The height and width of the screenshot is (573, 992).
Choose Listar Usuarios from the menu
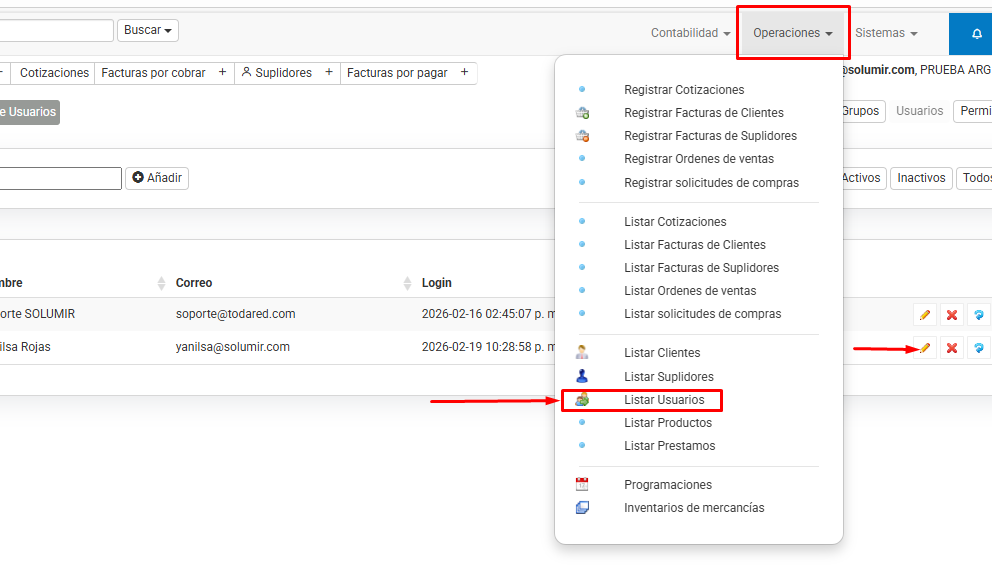point(664,400)
